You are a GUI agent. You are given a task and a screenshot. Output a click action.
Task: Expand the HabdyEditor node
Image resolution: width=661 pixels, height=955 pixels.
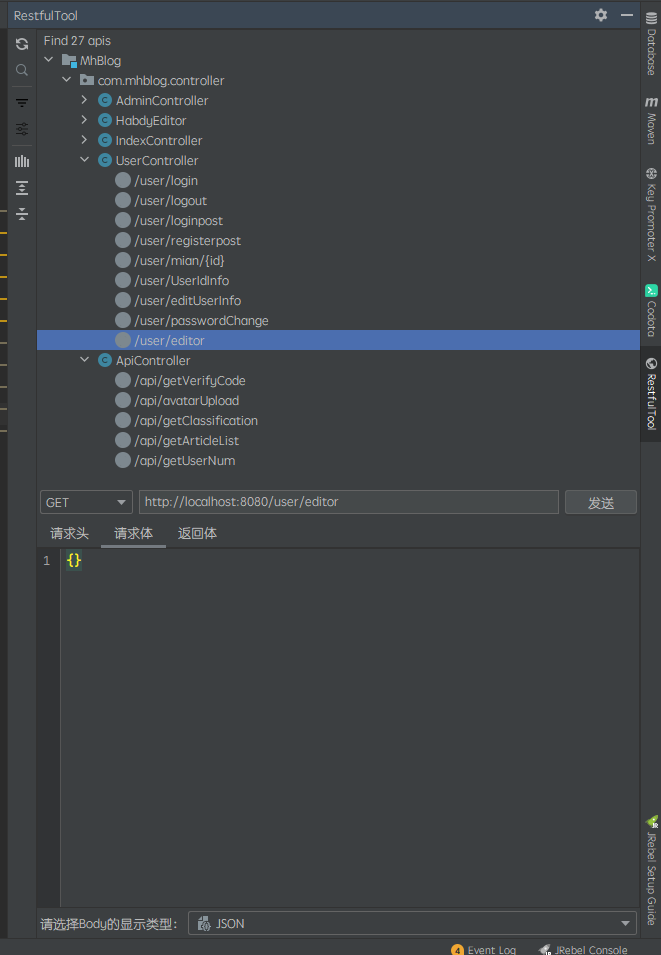coord(84,120)
